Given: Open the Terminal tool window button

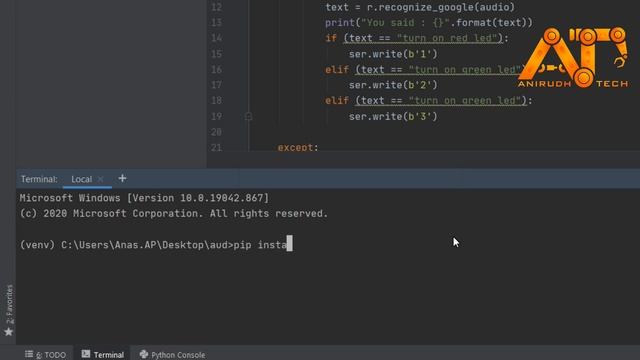Looking at the screenshot, I should (x=103, y=355).
